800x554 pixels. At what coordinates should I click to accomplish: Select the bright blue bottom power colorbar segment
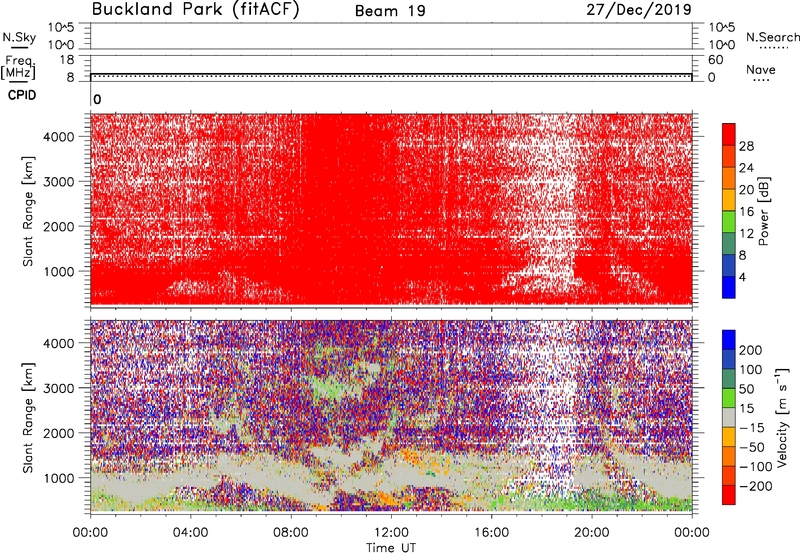pyautogui.click(x=729, y=287)
